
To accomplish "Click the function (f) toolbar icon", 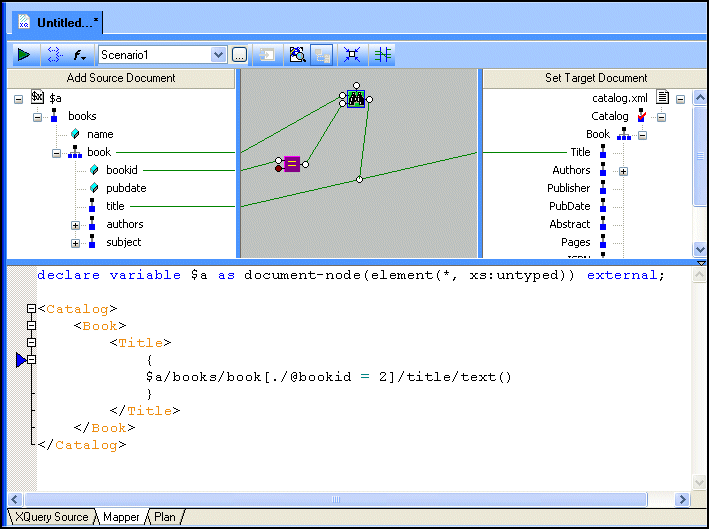I will pyautogui.click(x=79, y=55).
